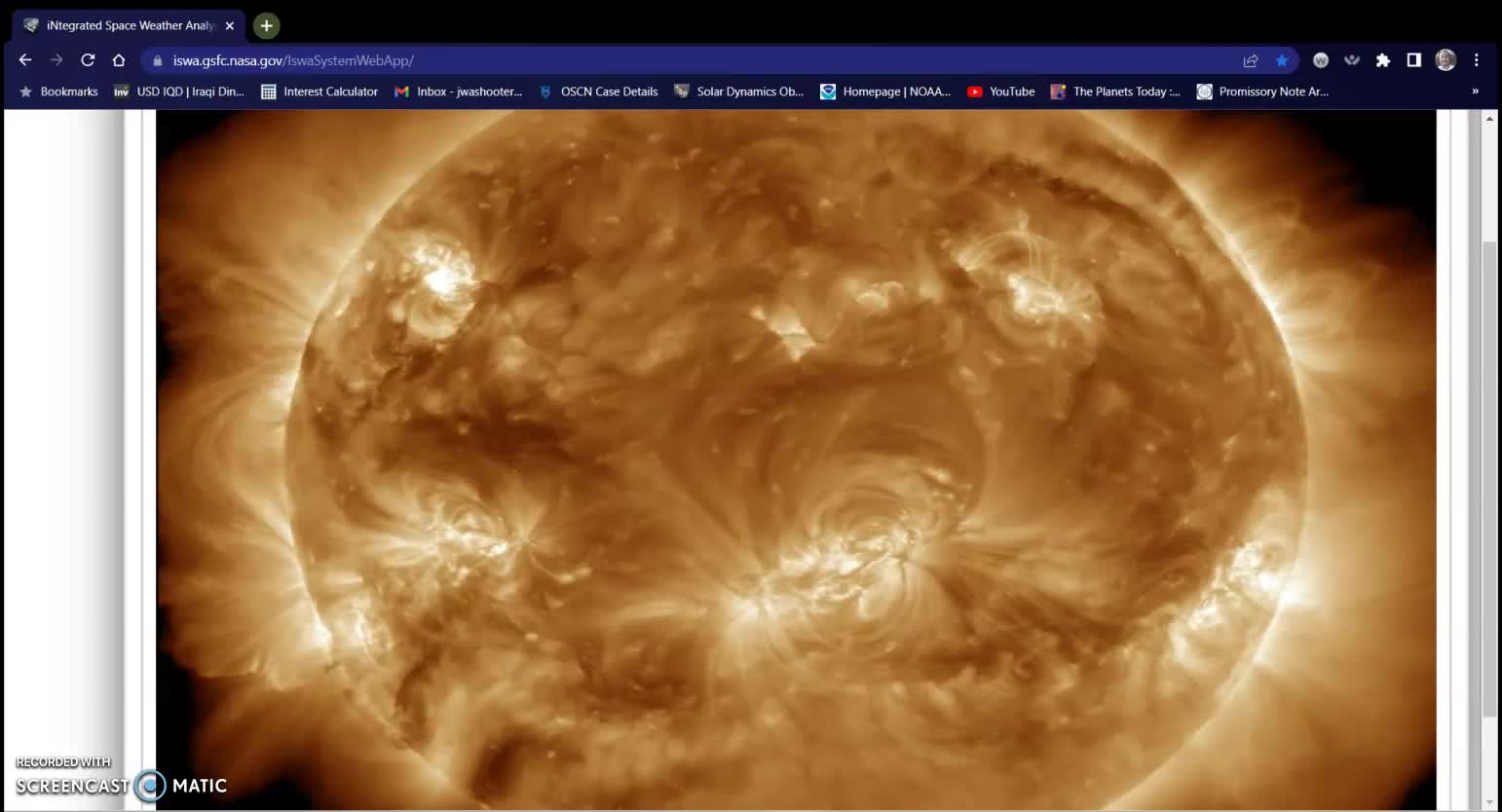Reload the ISWA page
1502x812 pixels.
click(x=88, y=60)
